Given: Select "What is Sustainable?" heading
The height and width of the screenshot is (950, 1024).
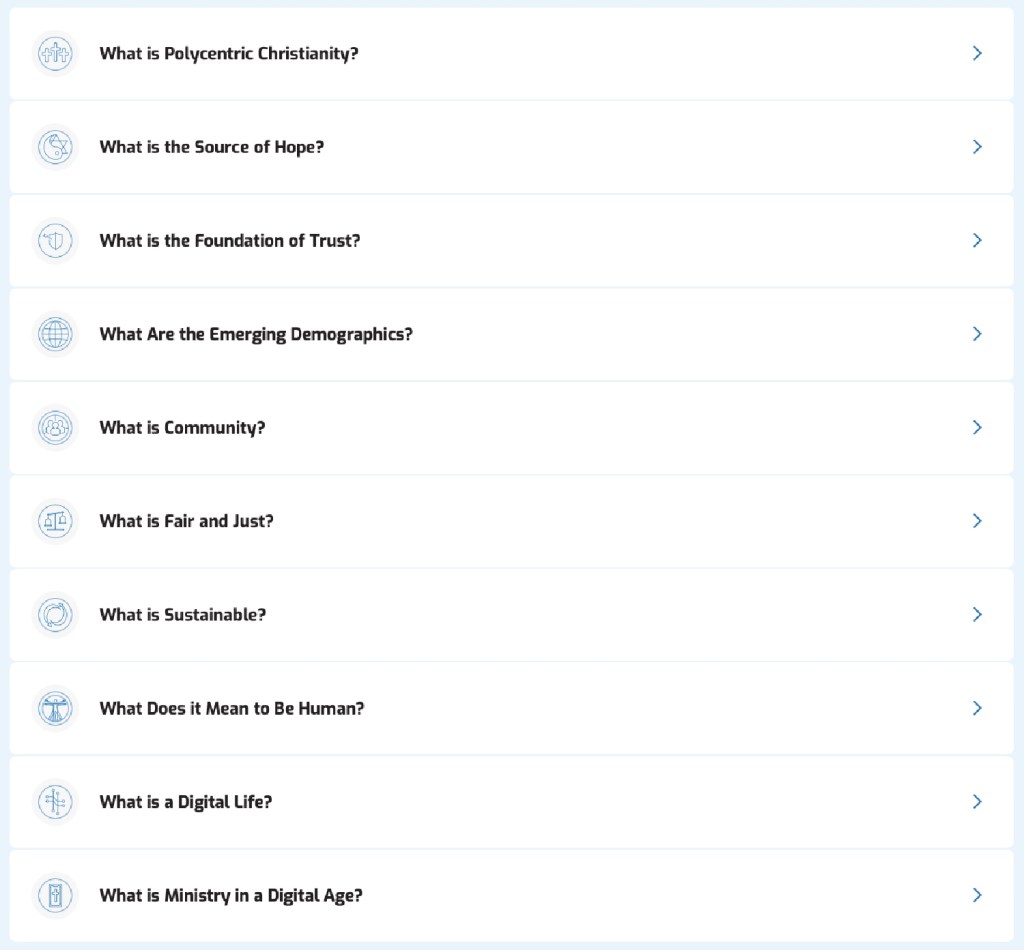Looking at the screenshot, I should point(182,614).
